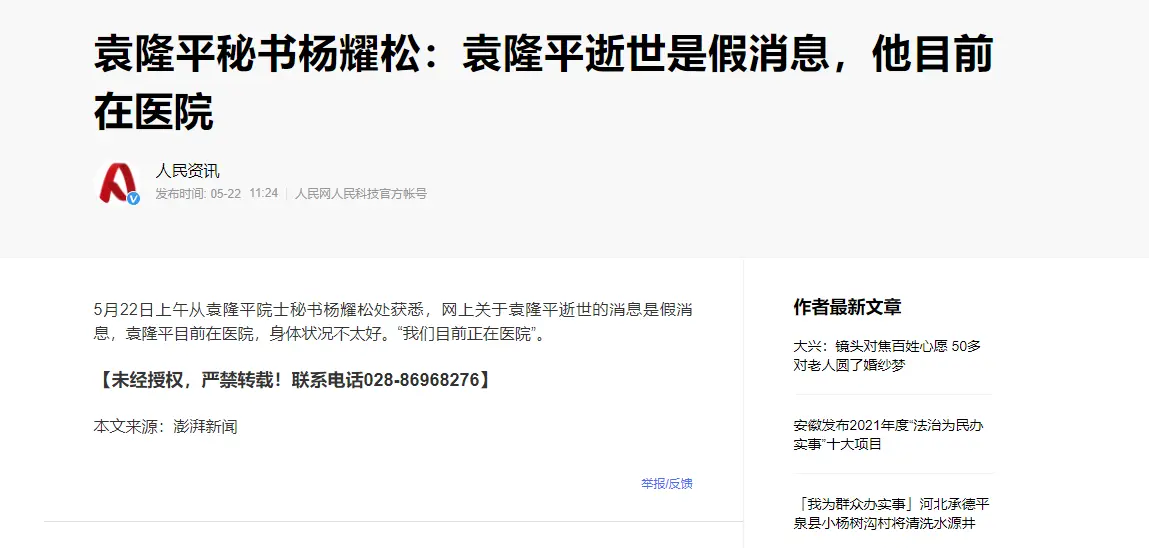
Task: Open article 「我为群众办实事」河北承德平泉县小杨树沟村
Action: tap(892, 514)
